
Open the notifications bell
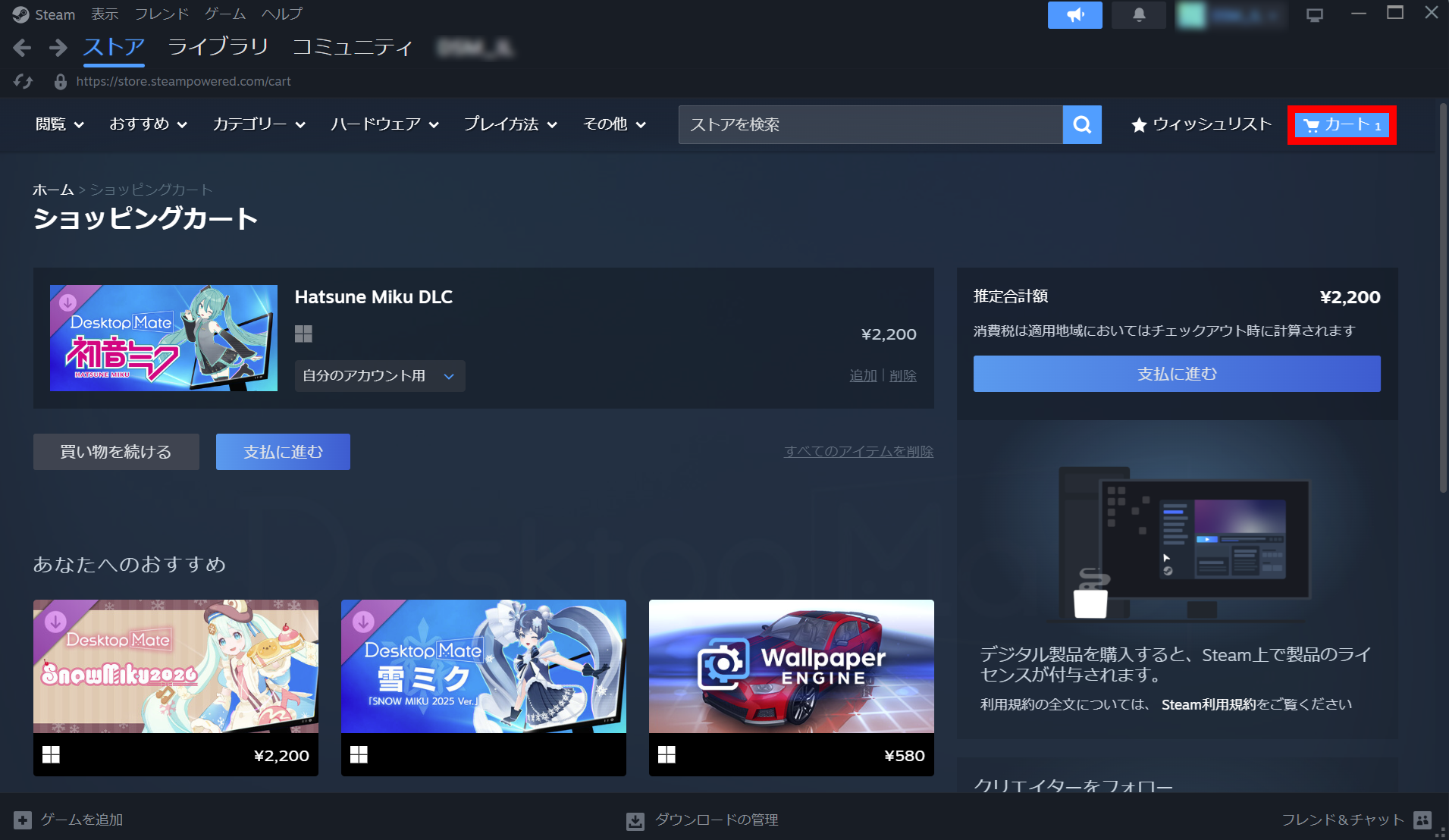coord(1140,14)
